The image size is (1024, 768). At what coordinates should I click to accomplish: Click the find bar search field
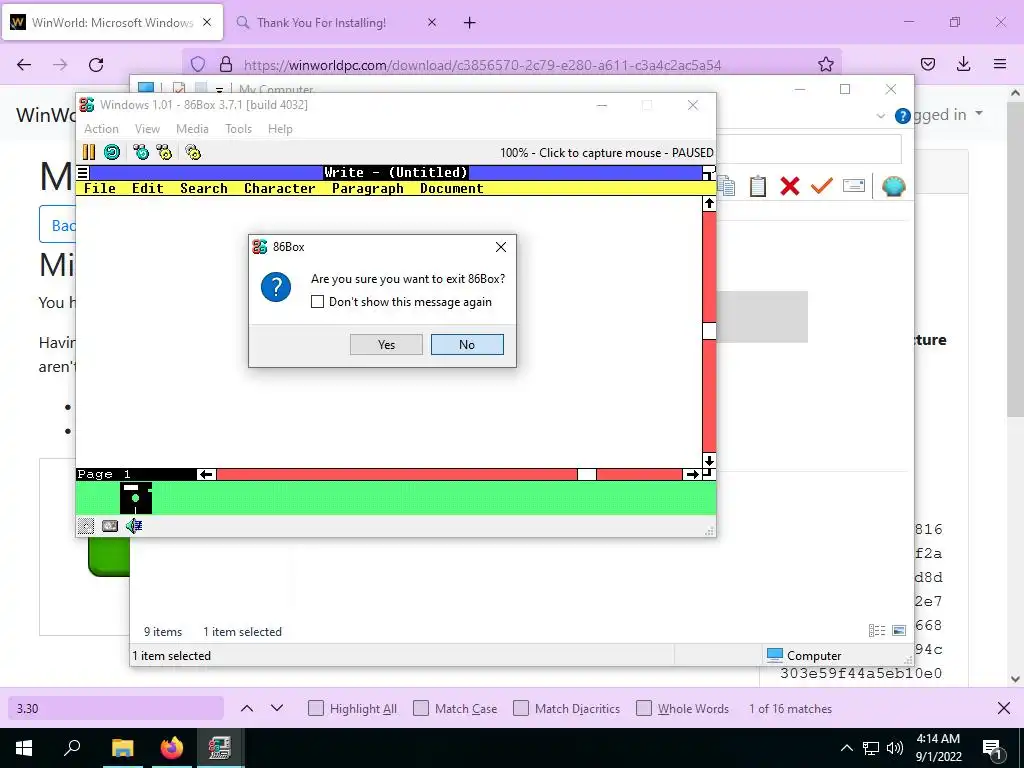pos(116,709)
